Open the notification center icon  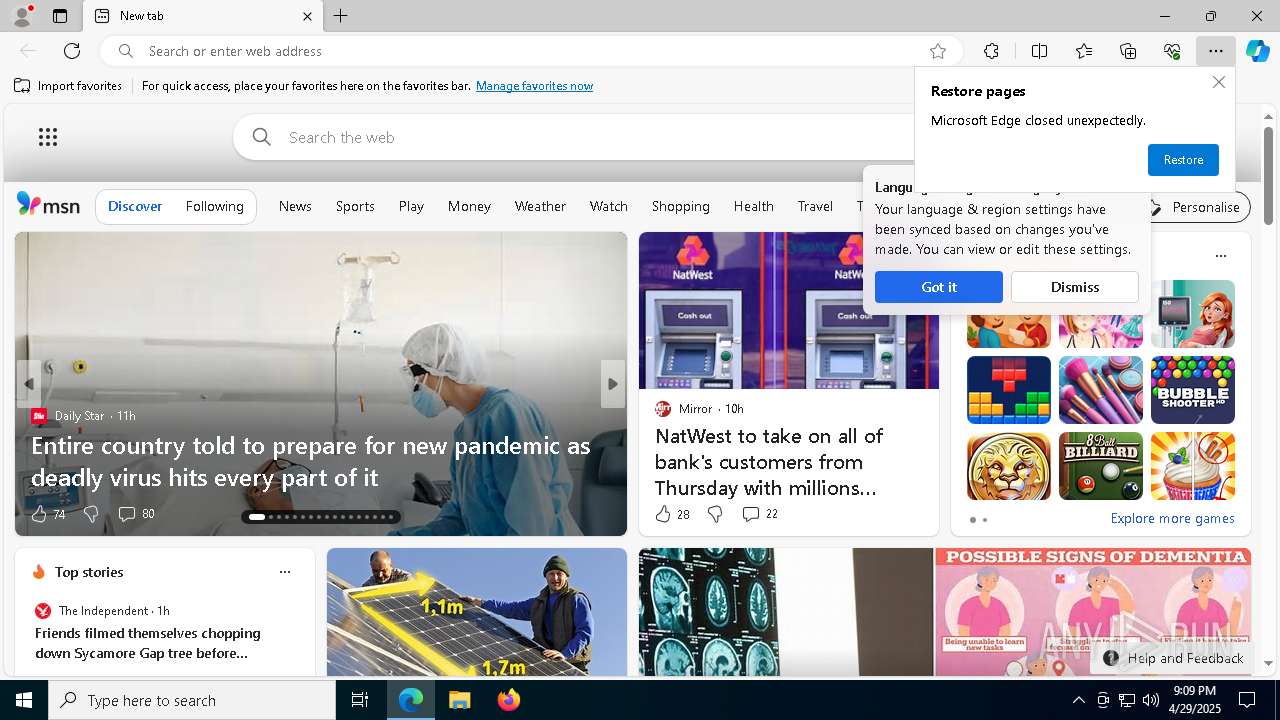point(1247,700)
